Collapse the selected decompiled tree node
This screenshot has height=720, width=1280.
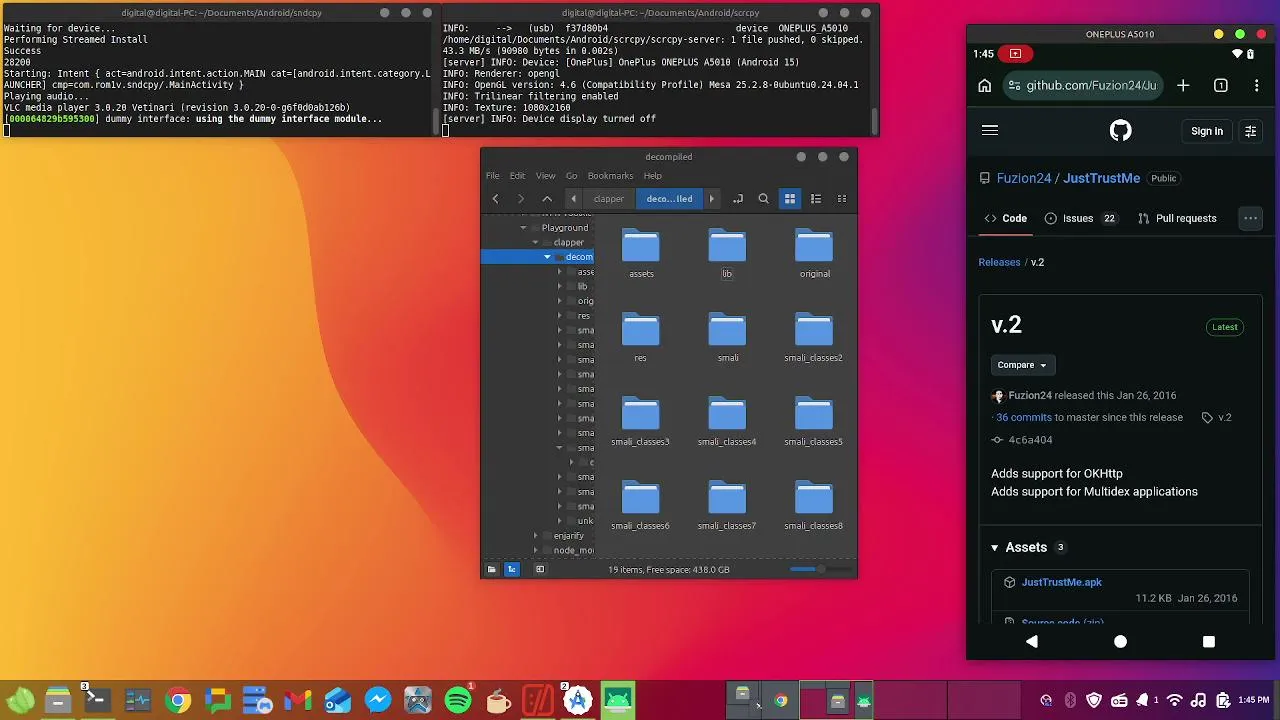pyautogui.click(x=547, y=257)
